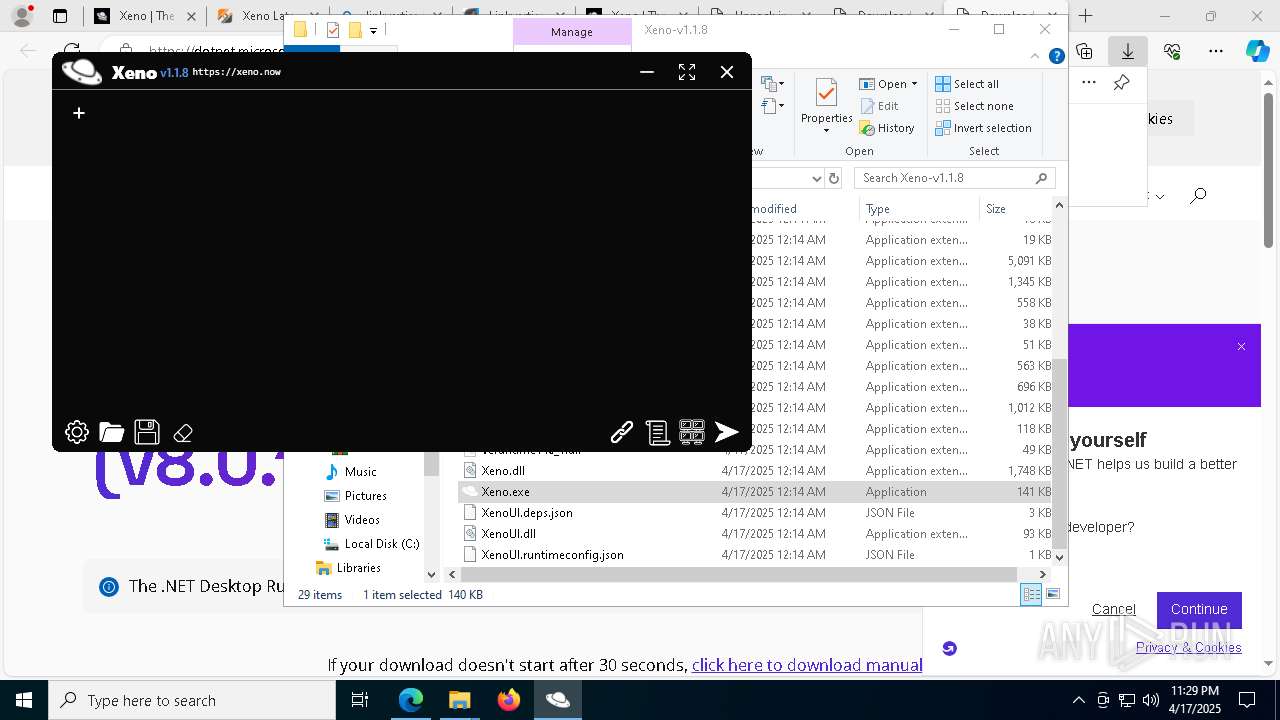Pin the Edge downloads panel
This screenshot has width=1280, height=720.
(1122, 83)
